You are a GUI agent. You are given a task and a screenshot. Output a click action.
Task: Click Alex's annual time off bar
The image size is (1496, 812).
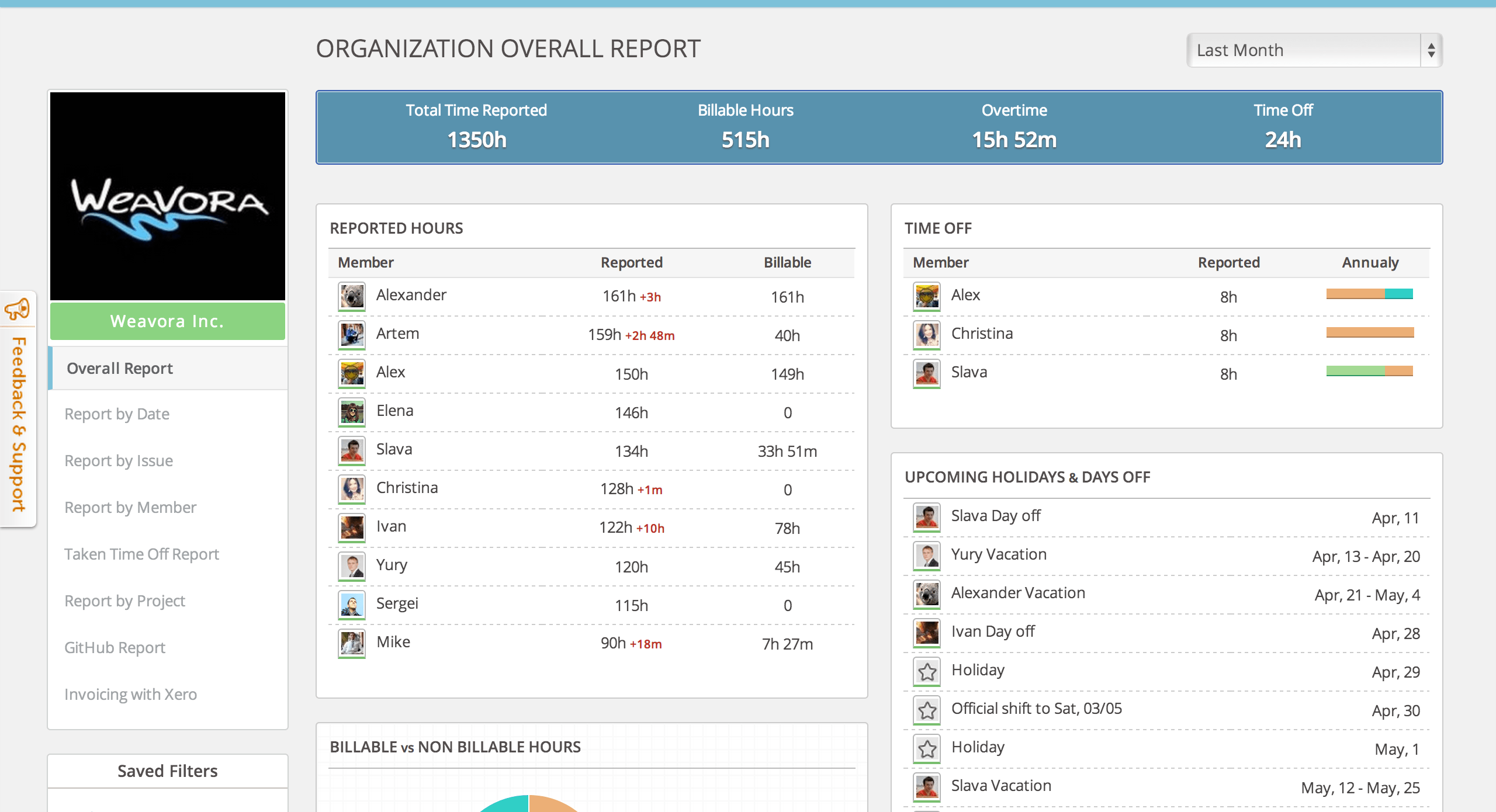point(1370,294)
